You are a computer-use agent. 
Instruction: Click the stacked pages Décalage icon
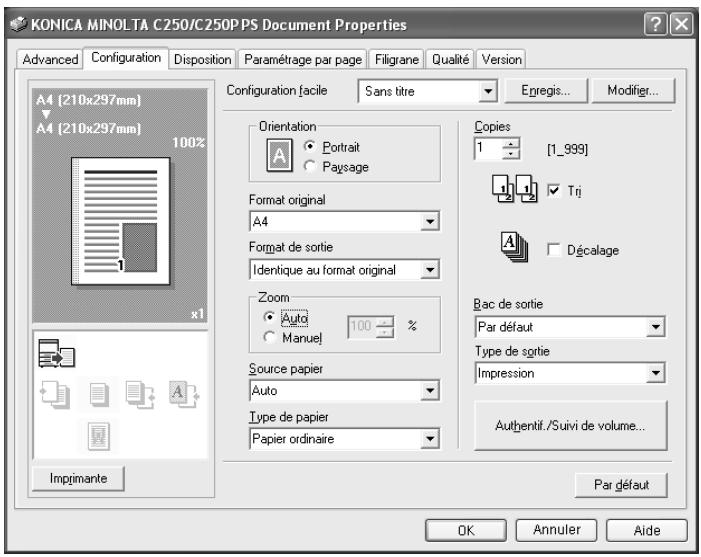tap(514, 247)
